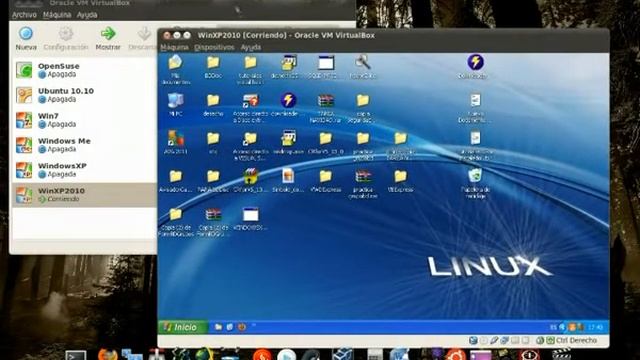
Task: Click the BDDoc folder on the desktop
Action: tap(213, 62)
